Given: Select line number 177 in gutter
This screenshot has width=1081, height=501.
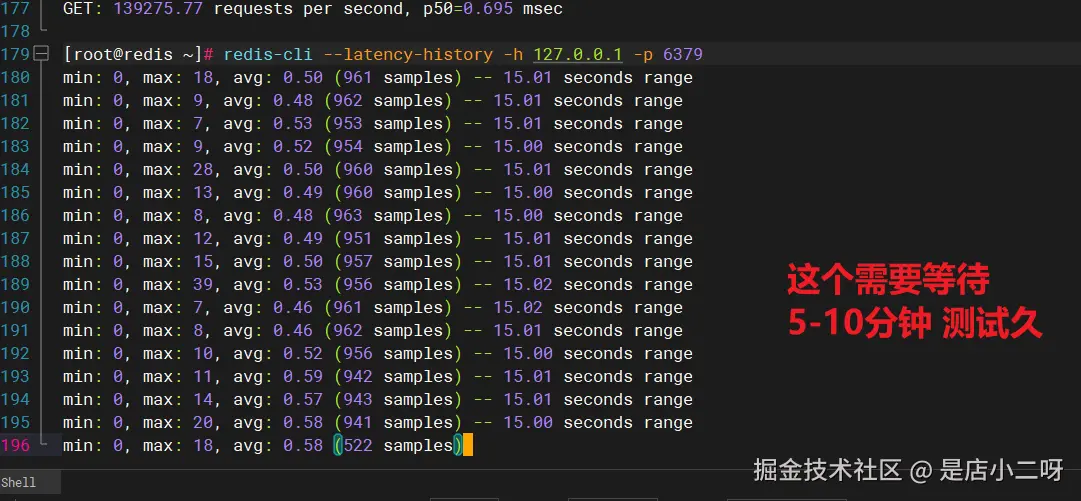Looking at the screenshot, I should 15,9.
